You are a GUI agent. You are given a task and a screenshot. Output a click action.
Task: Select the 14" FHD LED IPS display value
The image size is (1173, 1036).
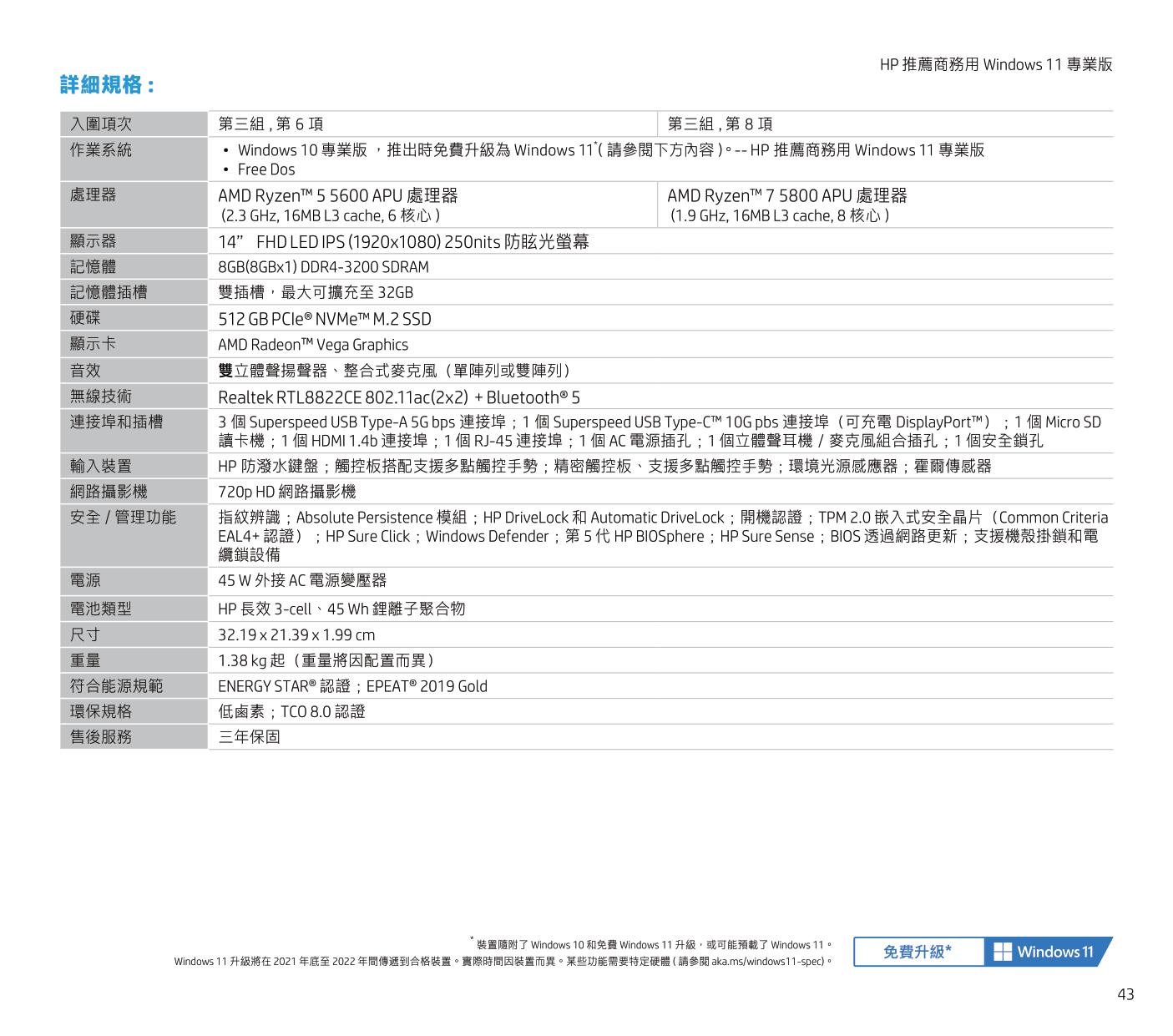(x=403, y=242)
